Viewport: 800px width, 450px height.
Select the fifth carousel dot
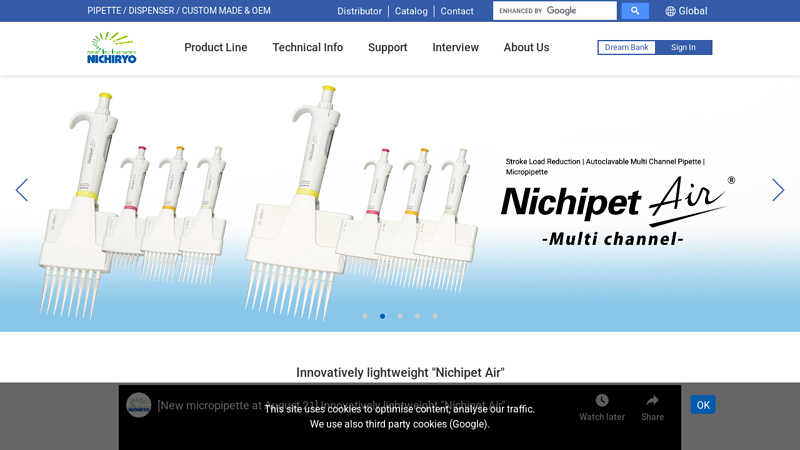point(435,316)
